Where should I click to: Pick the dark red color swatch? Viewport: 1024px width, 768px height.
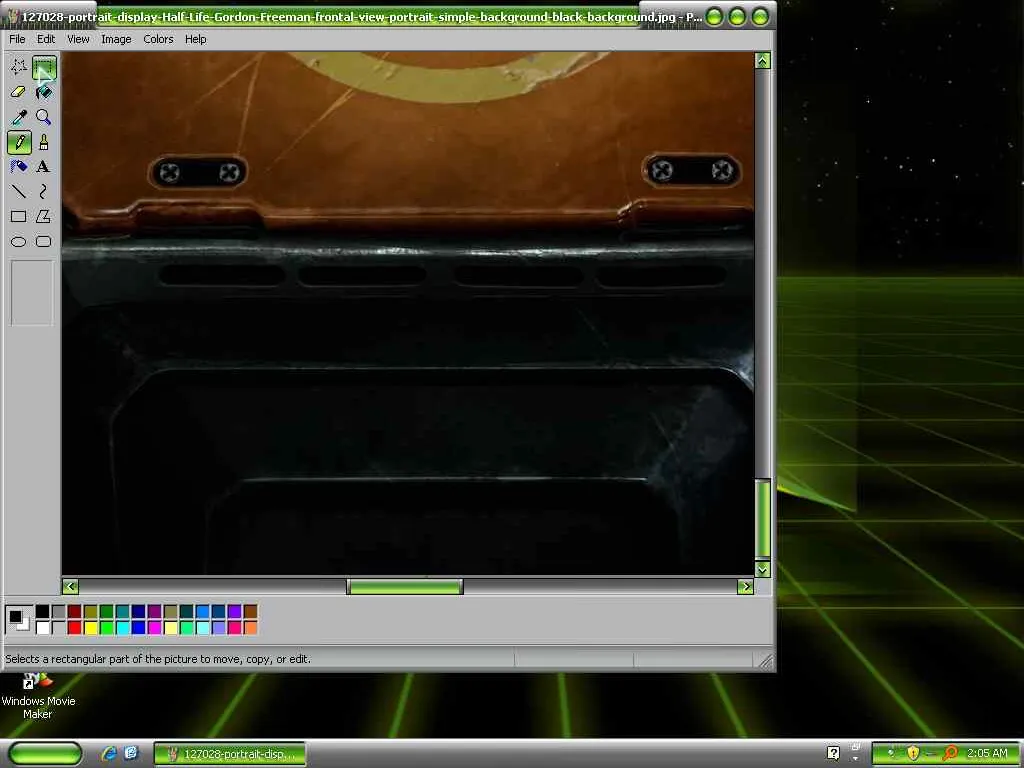tap(74, 612)
